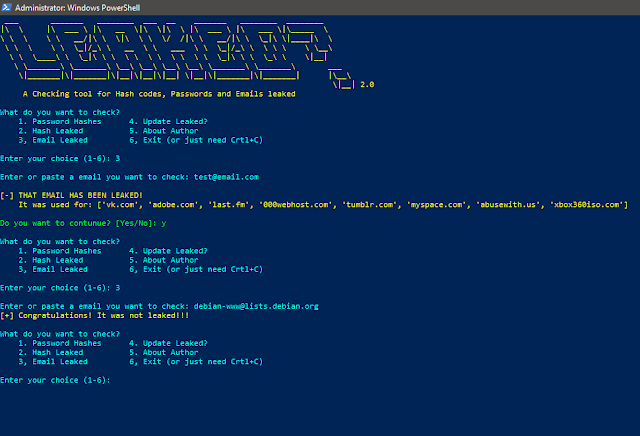Click 'adobe.com' in the leaked sites list
Image resolution: width=640 pixels, height=436 pixels.
[173, 205]
